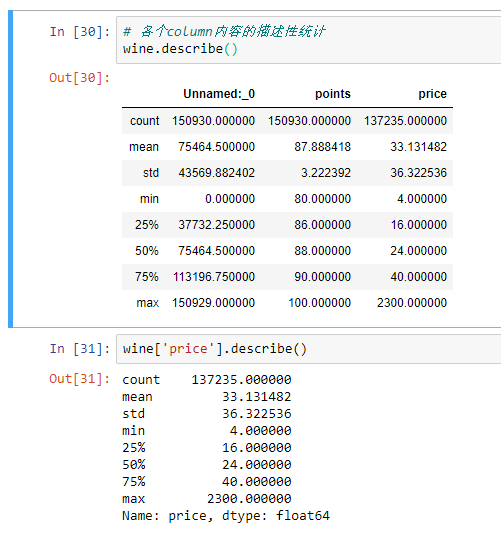Click the price column header

point(433,94)
